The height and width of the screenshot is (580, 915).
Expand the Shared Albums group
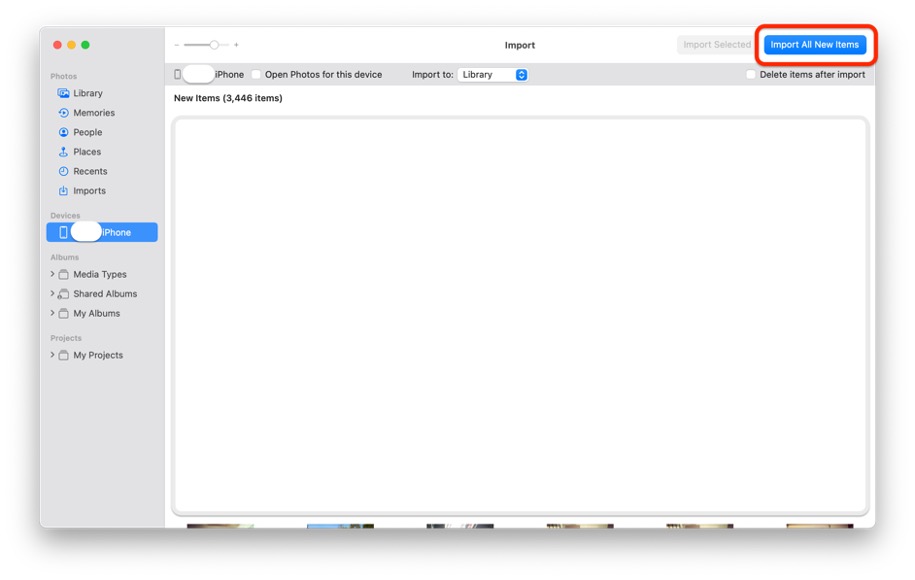(x=53, y=294)
